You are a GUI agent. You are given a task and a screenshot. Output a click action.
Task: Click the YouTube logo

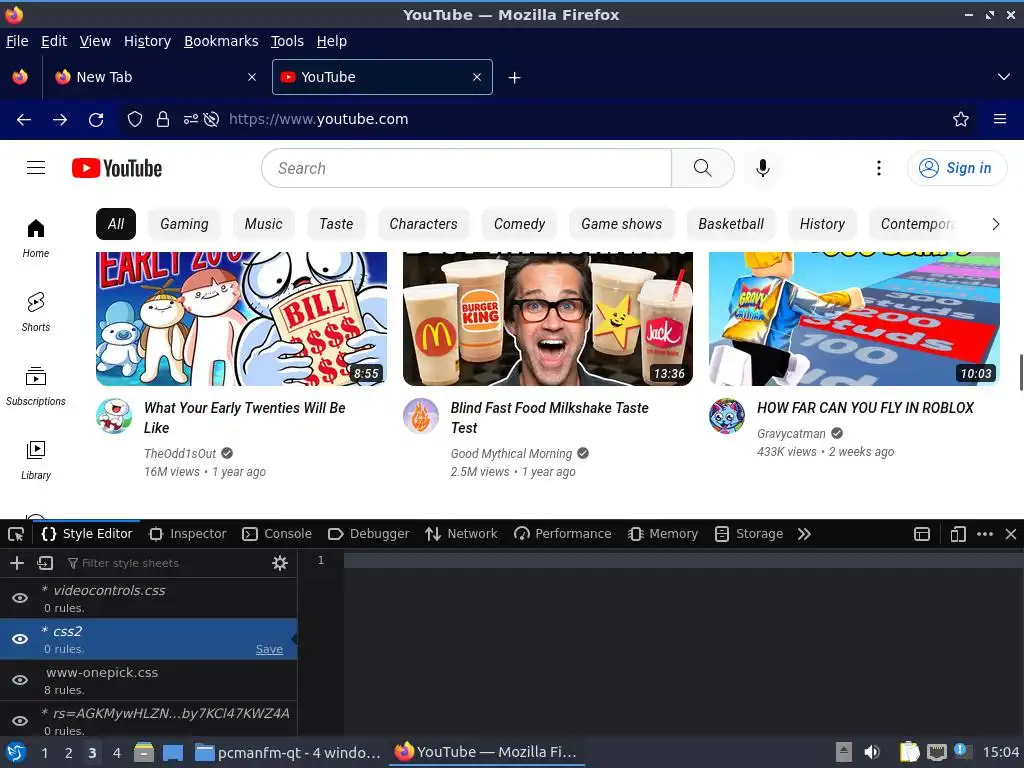tap(117, 168)
